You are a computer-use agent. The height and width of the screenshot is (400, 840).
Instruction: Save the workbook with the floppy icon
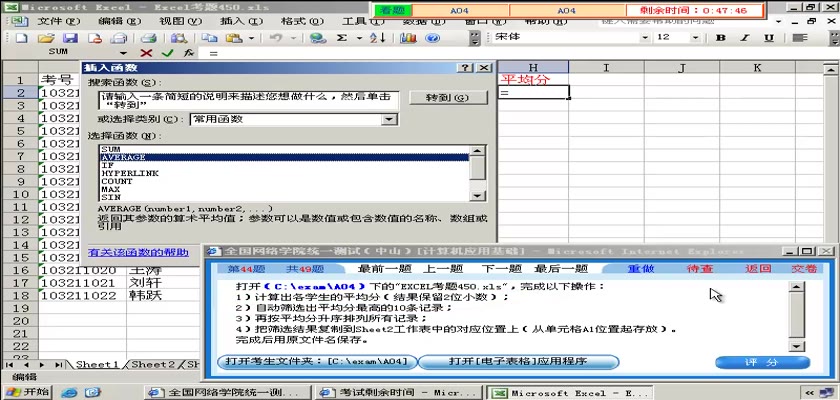pyautogui.click(x=70, y=38)
